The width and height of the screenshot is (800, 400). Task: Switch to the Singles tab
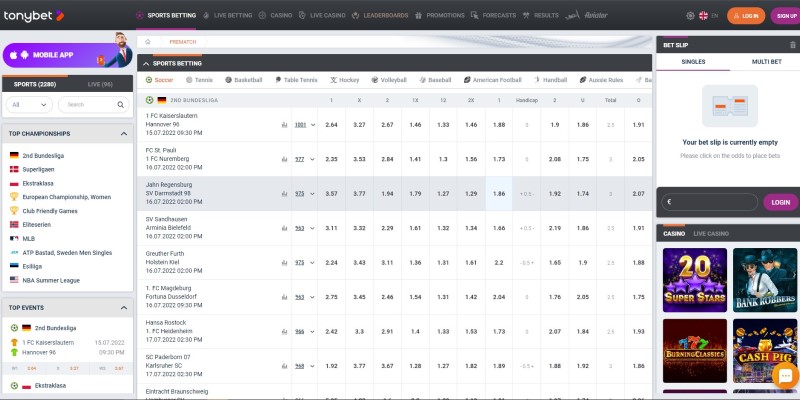pos(693,62)
